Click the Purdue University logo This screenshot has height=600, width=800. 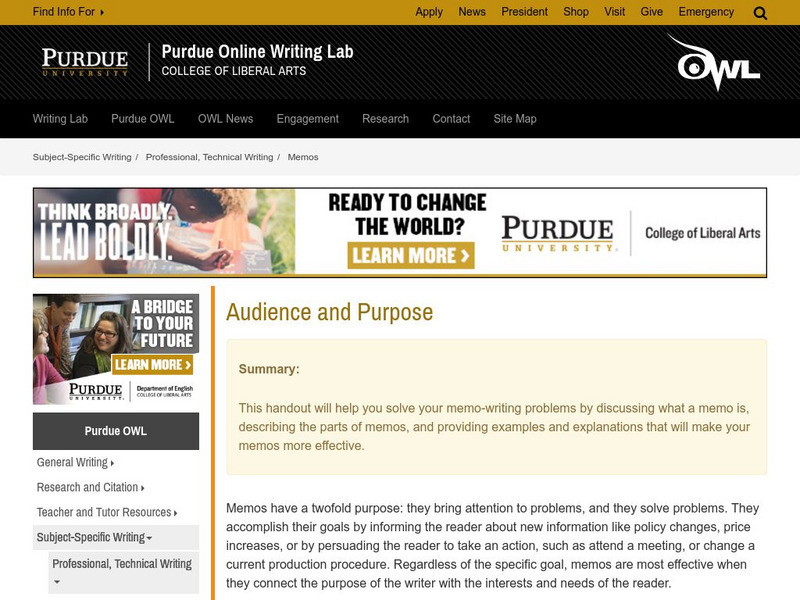pos(85,62)
